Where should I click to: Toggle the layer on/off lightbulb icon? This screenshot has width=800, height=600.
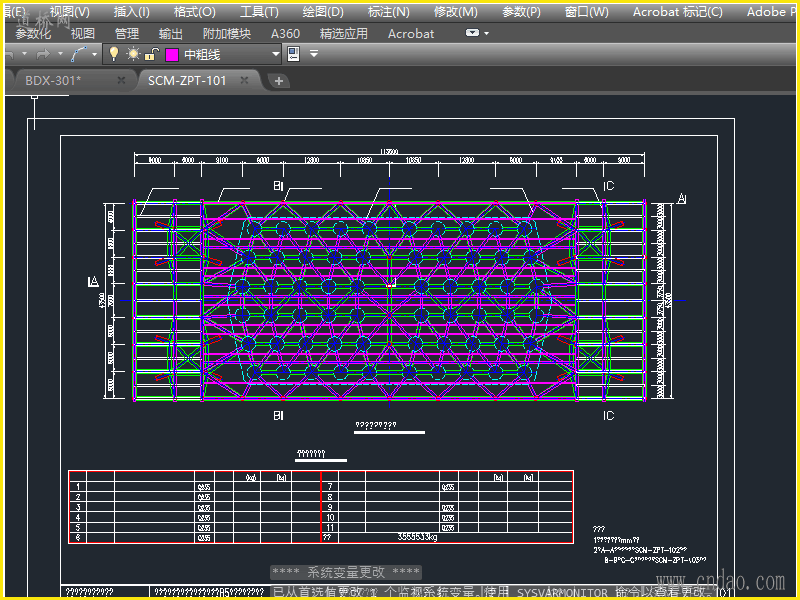click(114, 54)
